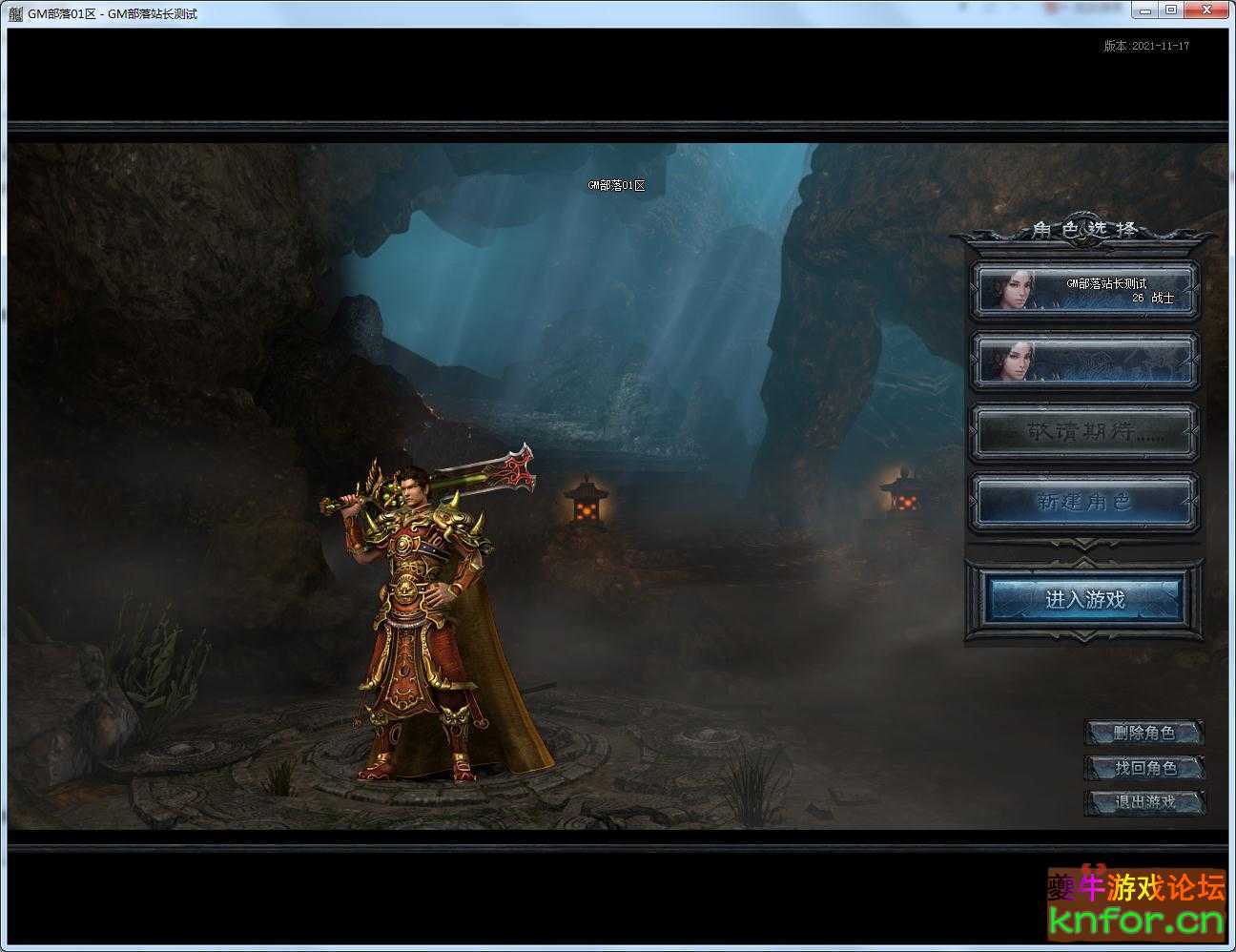Select the GM部落站长测试 character slot
The height and width of the screenshot is (952, 1236).
[1084, 290]
